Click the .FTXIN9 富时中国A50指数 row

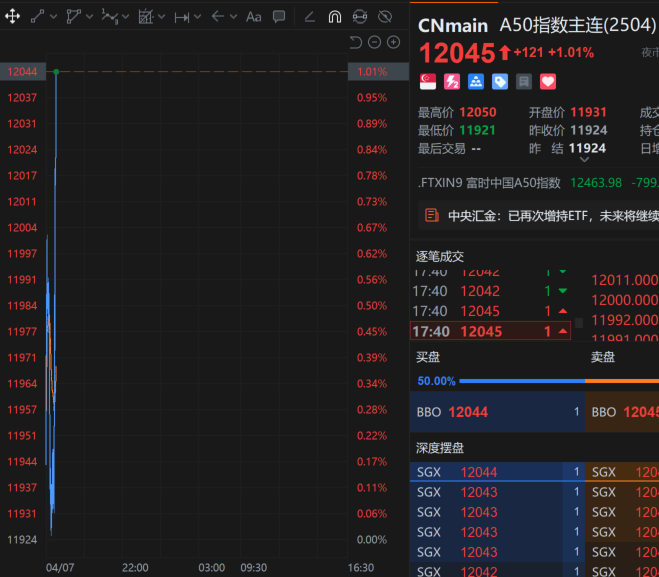pos(538,183)
